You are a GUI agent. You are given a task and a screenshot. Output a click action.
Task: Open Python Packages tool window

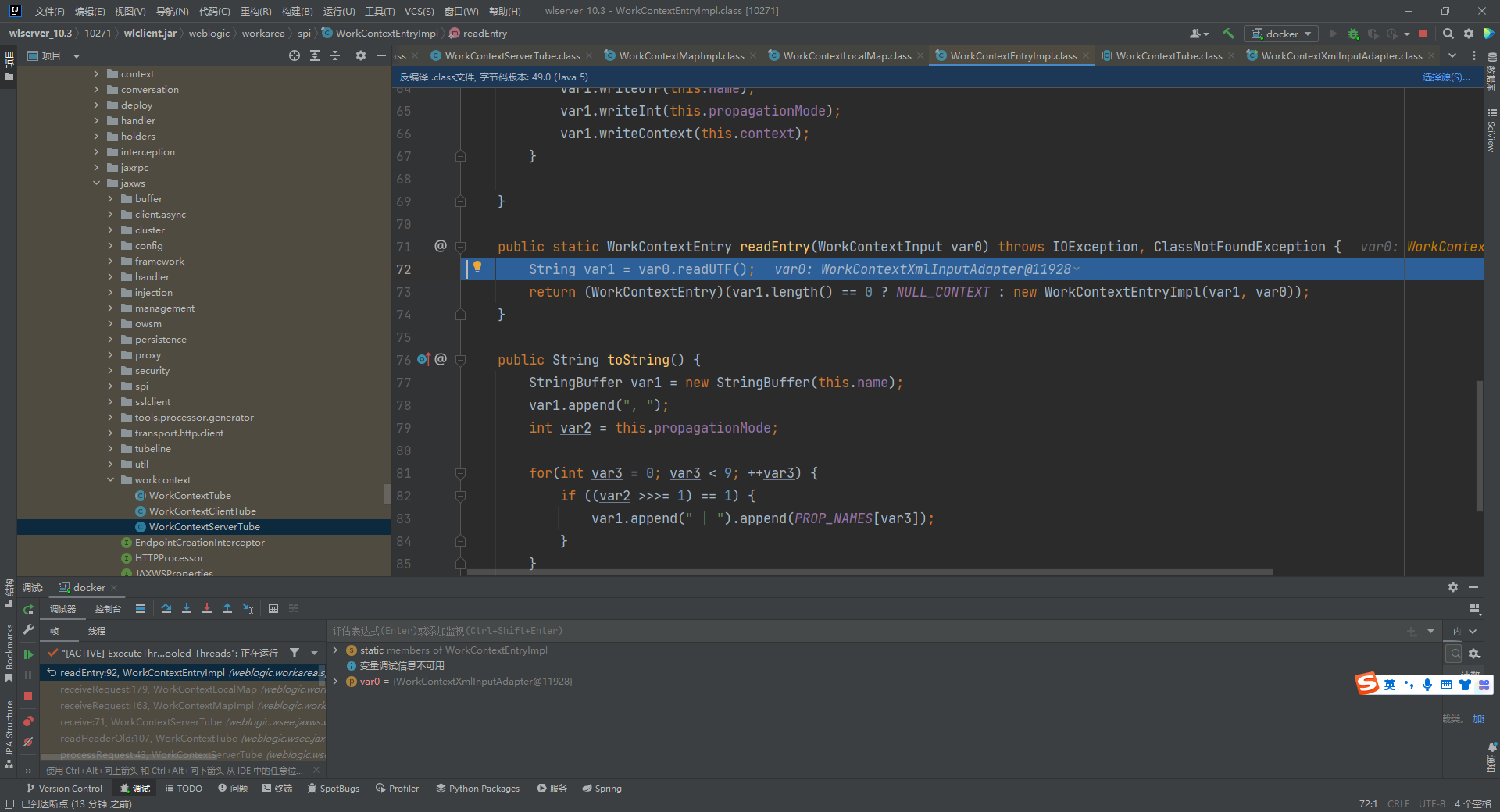tap(477, 789)
